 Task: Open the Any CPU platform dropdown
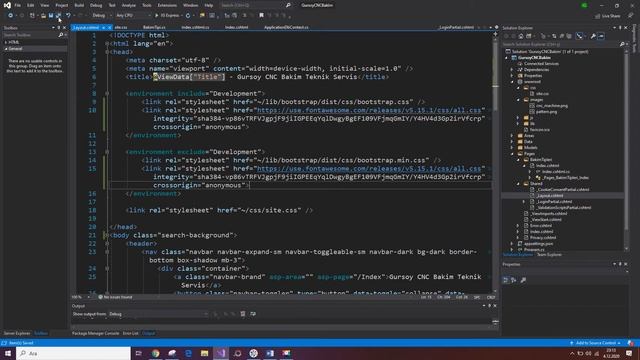click(x=133, y=16)
